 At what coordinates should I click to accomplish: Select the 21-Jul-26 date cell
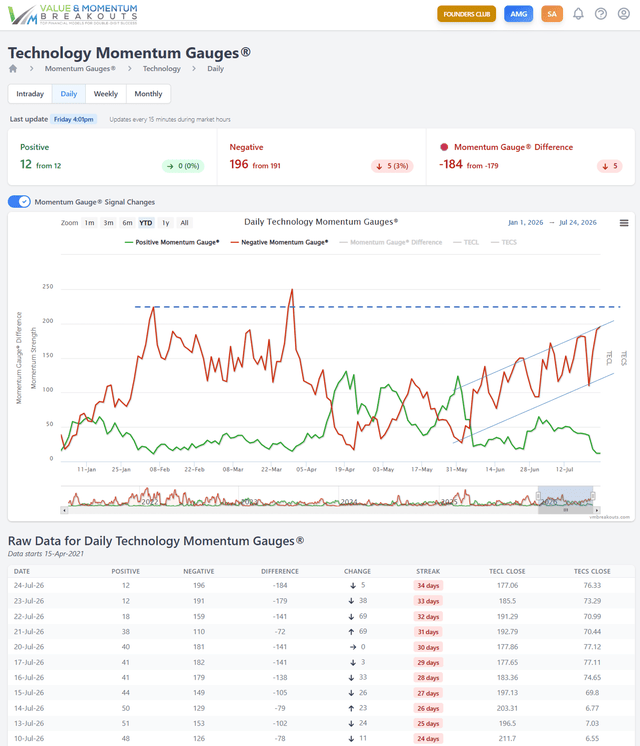pyautogui.click(x=29, y=631)
